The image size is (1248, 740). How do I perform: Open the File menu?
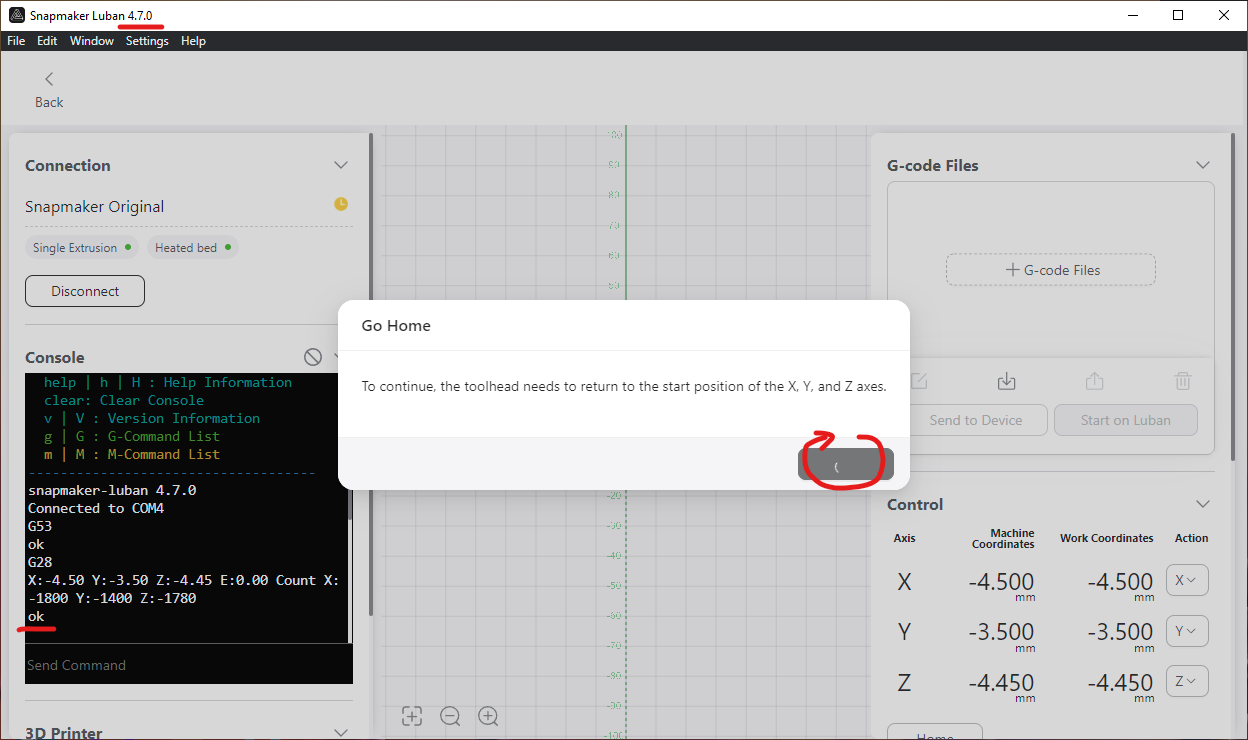[16, 41]
